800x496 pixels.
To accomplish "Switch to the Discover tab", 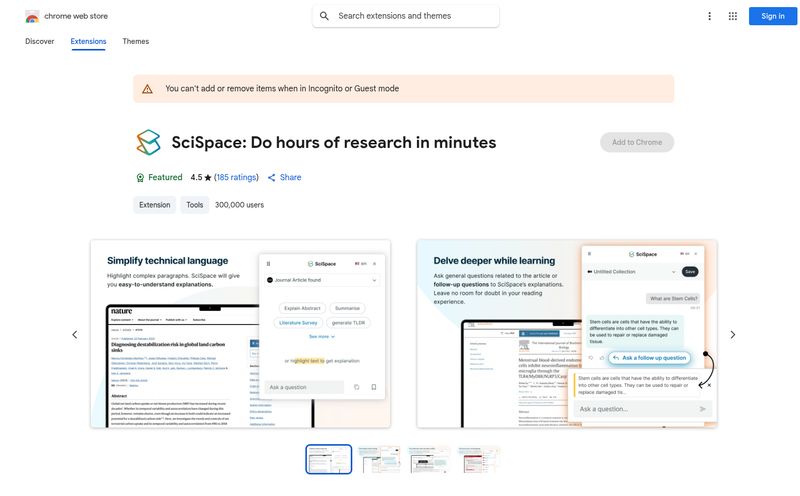I will 39,41.
